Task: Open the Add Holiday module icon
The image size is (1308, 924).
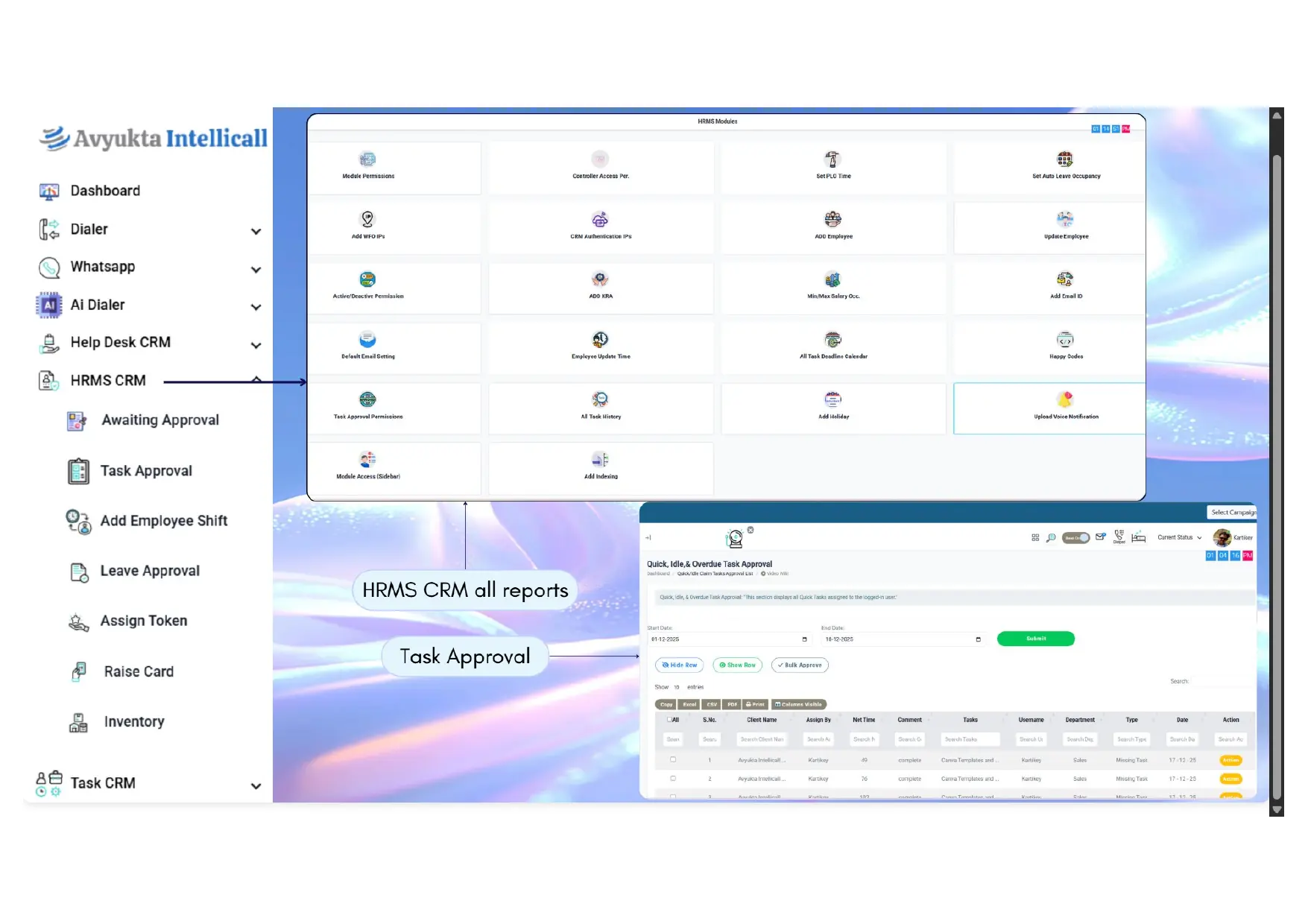Action: pyautogui.click(x=832, y=399)
